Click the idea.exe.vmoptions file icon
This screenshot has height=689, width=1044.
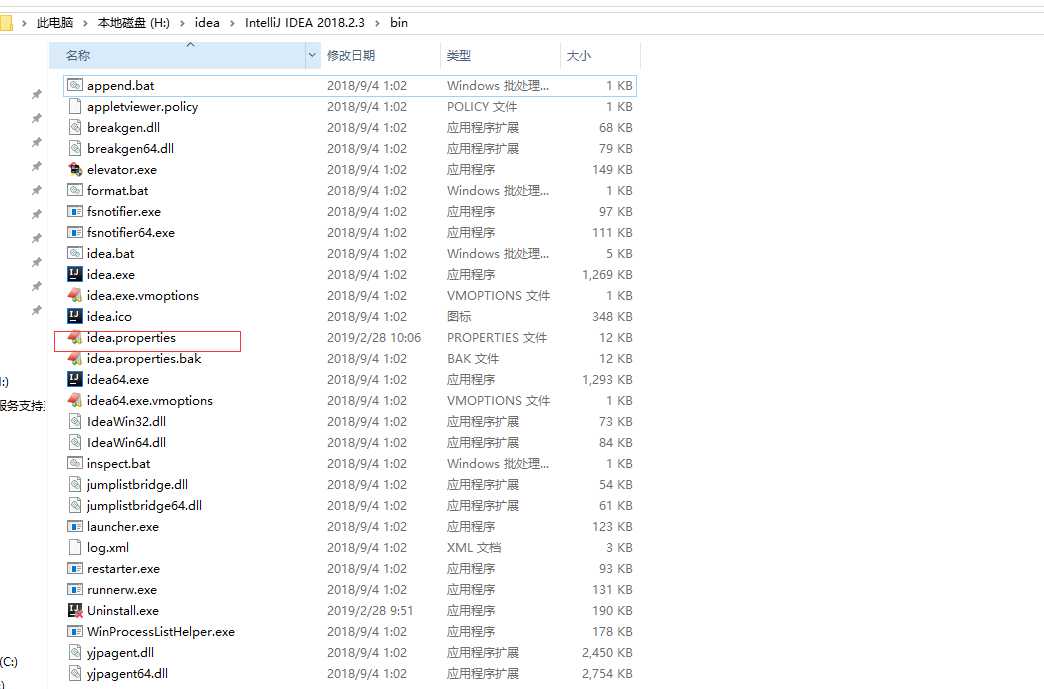point(75,296)
